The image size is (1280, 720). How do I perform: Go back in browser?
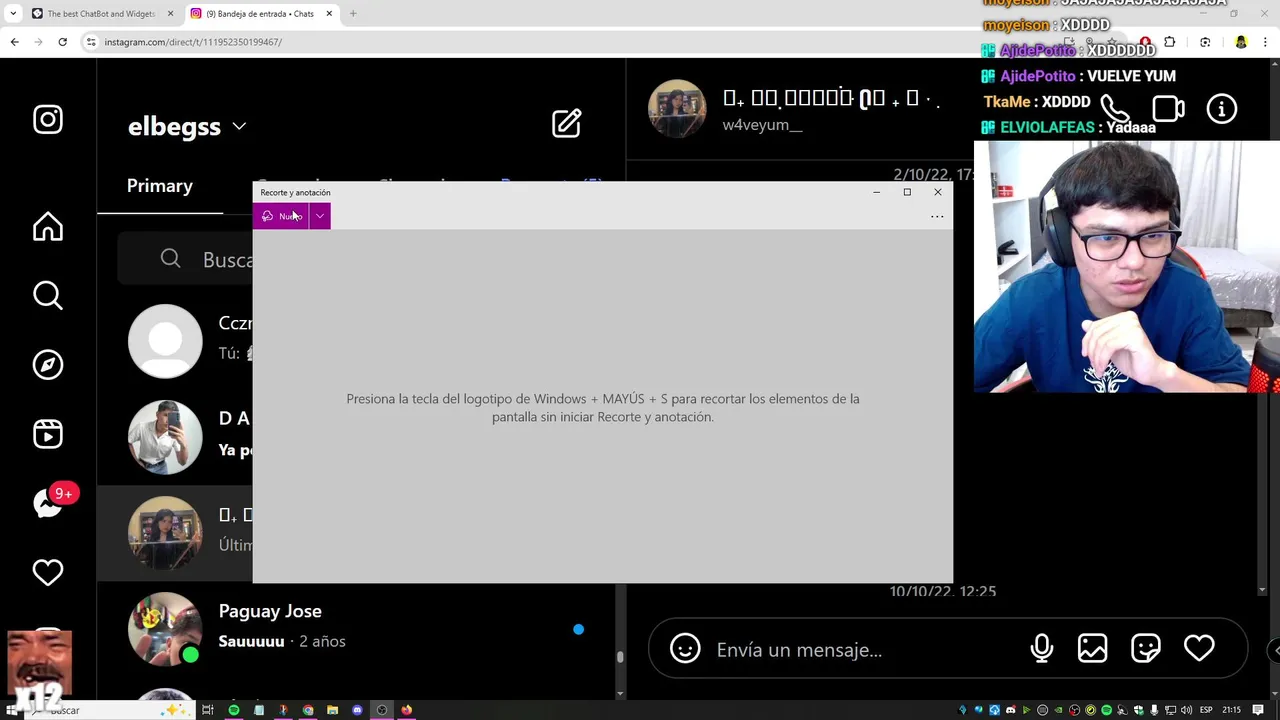(x=14, y=42)
